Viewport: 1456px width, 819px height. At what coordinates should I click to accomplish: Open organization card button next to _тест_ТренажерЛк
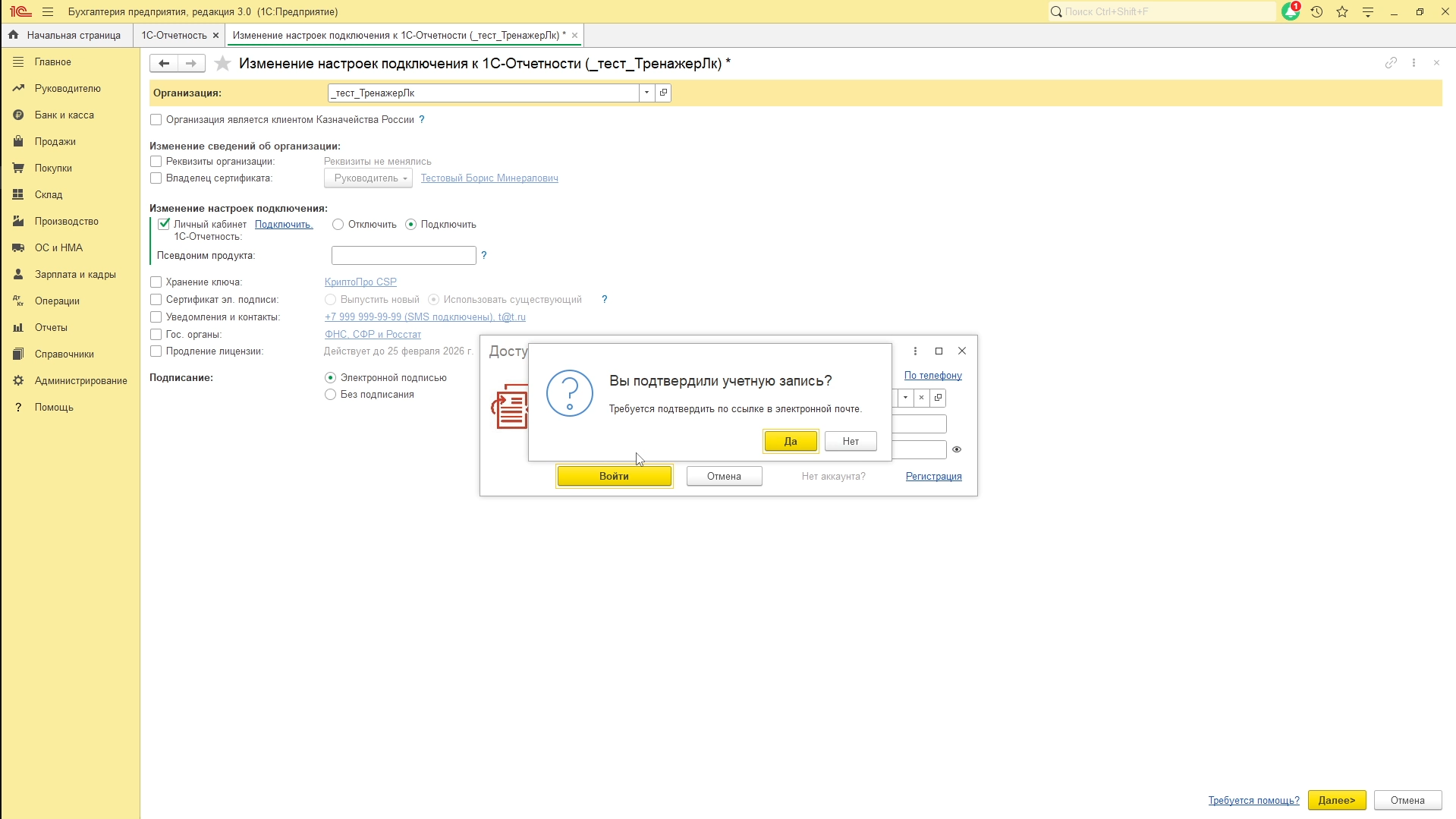(663, 93)
